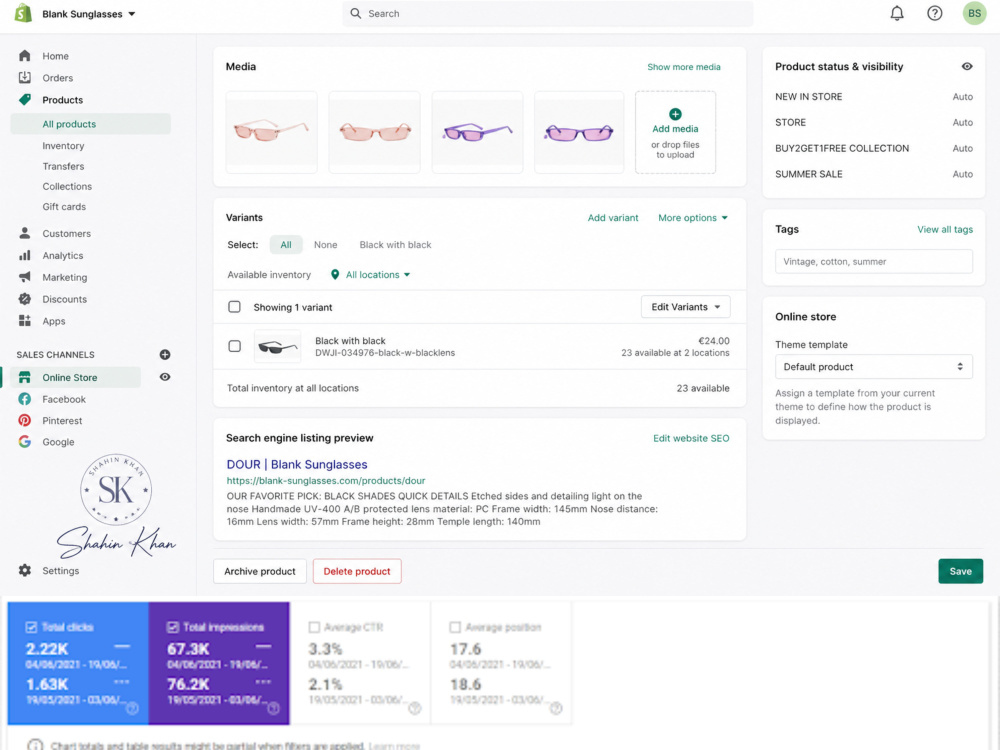Open the blank-sunglasses.com product URL
Image resolution: width=1000 pixels, height=750 pixels.
[326, 481]
